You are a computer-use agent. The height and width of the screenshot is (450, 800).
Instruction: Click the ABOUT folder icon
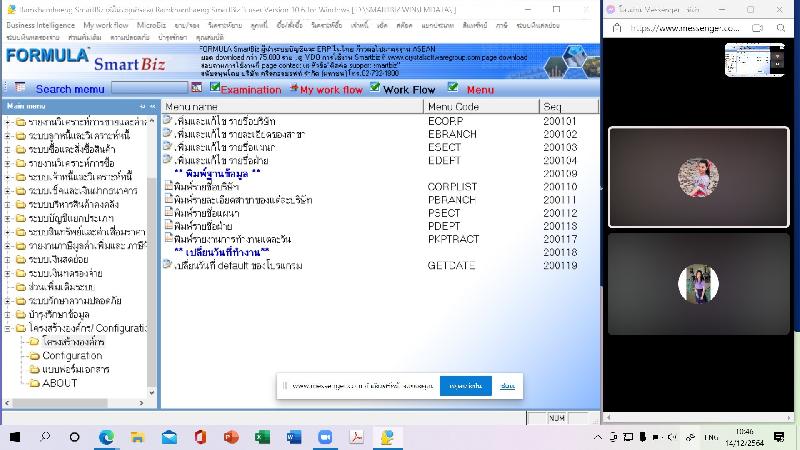click(34, 382)
